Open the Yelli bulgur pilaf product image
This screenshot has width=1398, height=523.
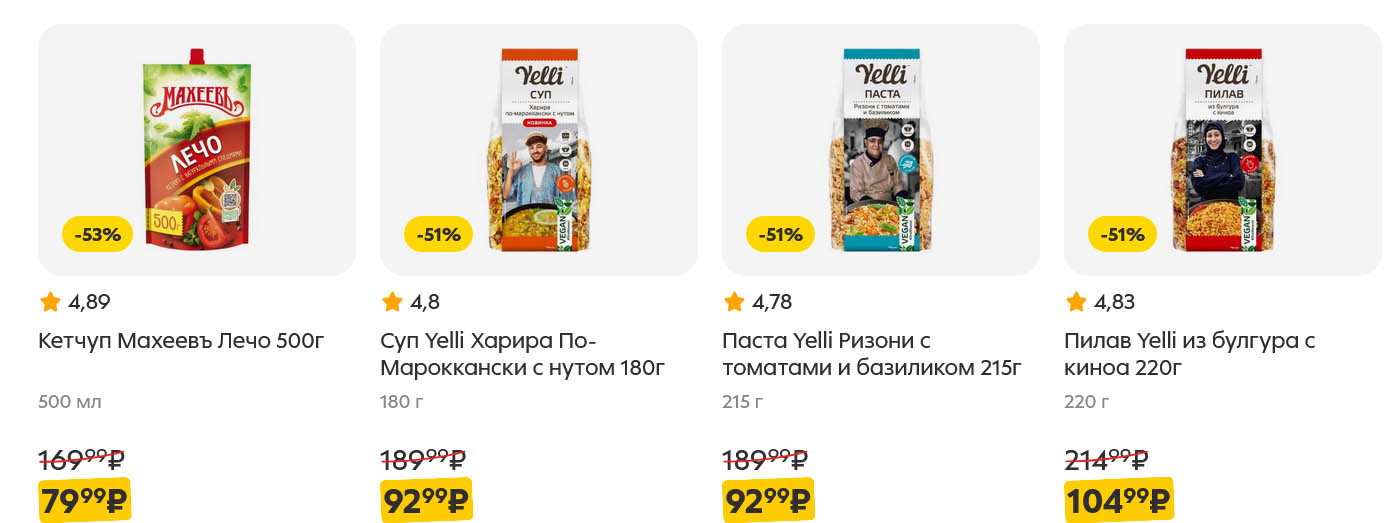point(1222,150)
